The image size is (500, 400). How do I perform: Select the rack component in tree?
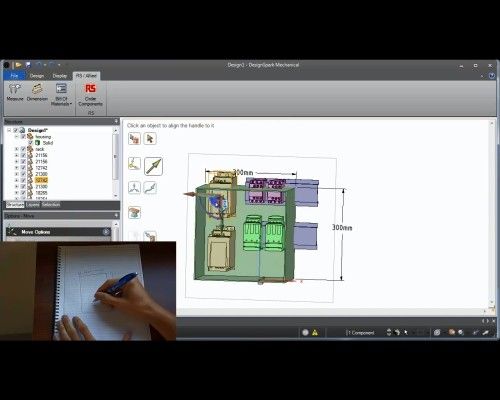[40, 149]
